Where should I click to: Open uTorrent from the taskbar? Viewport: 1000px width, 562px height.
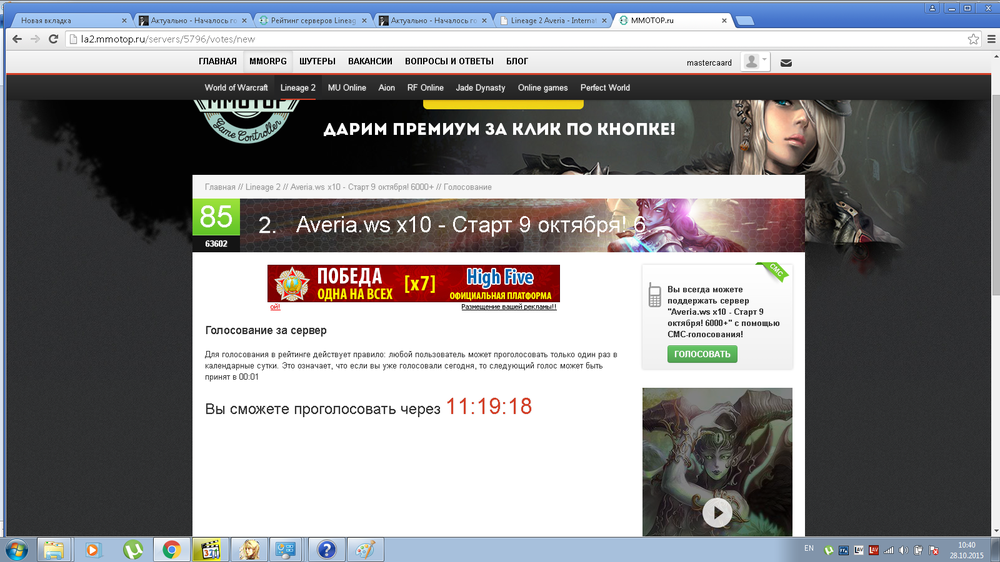tap(133, 550)
